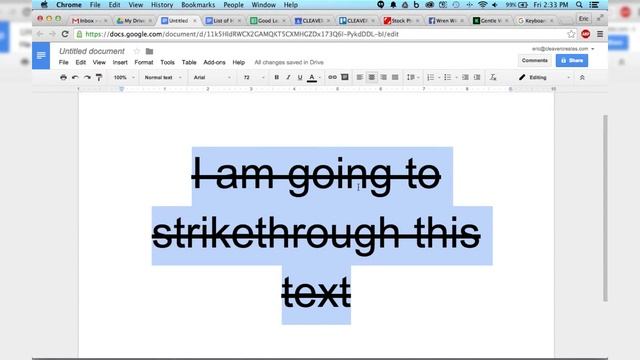Reload the page in Chrome
This screenshot has width=640, height=360.
coord(65,34)
